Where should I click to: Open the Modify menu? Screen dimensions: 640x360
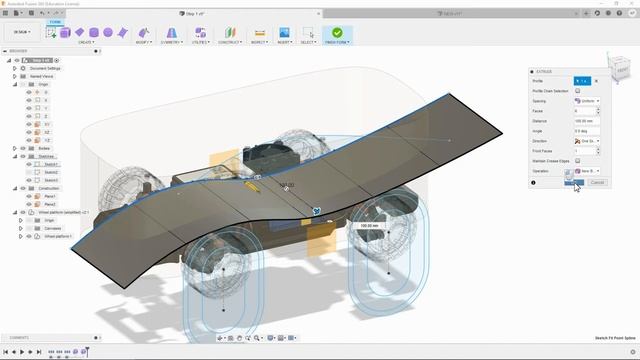pos(144,42)
